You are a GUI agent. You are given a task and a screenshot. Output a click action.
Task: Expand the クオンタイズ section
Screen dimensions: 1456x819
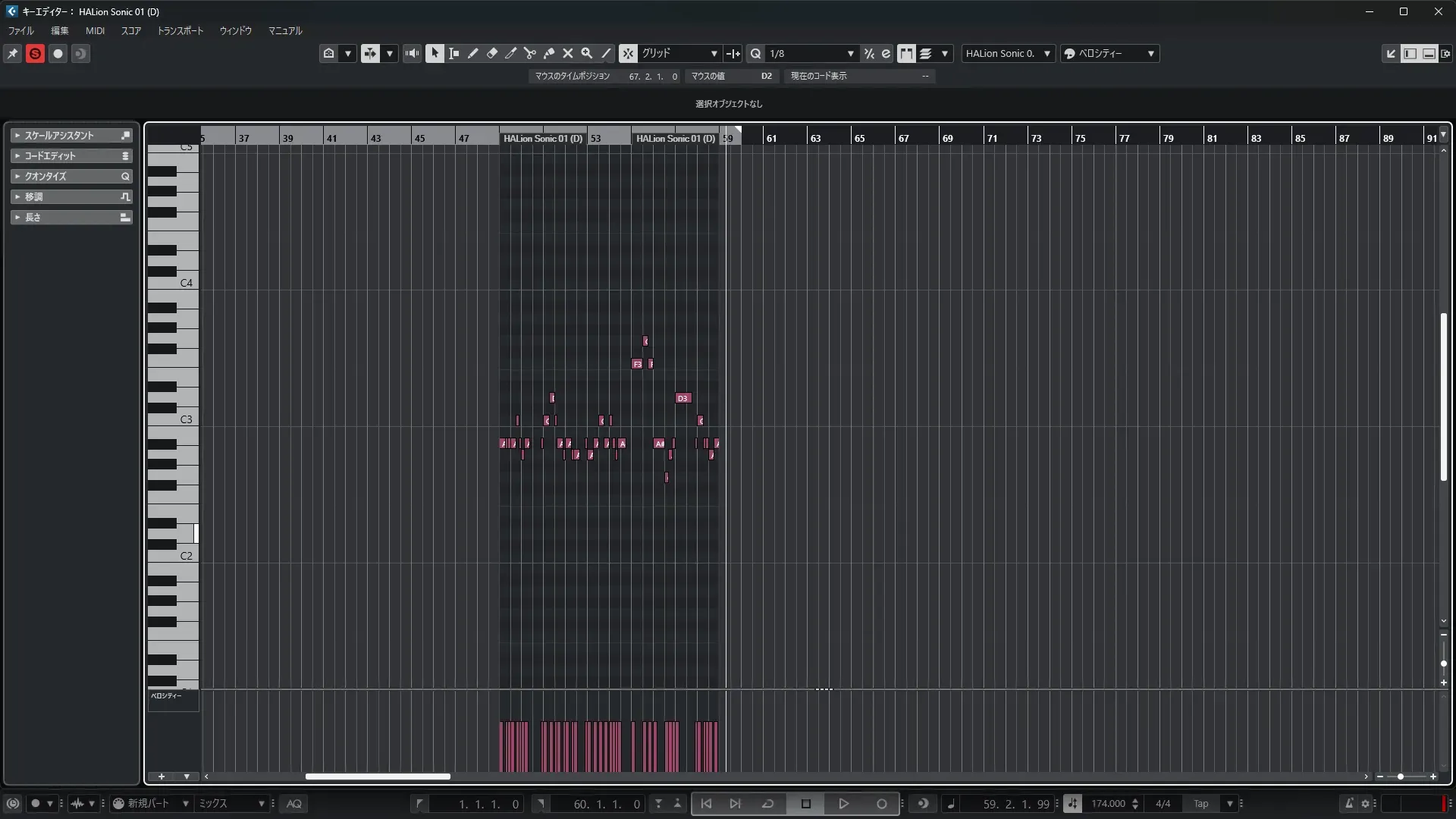(45, 176)
